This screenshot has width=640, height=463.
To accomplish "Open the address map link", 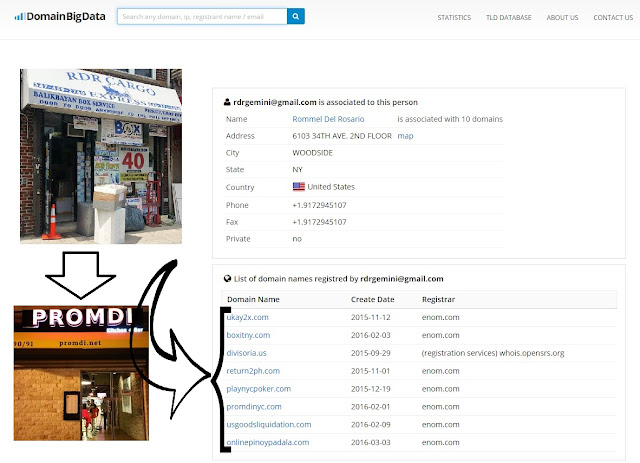I will [405, 136].
